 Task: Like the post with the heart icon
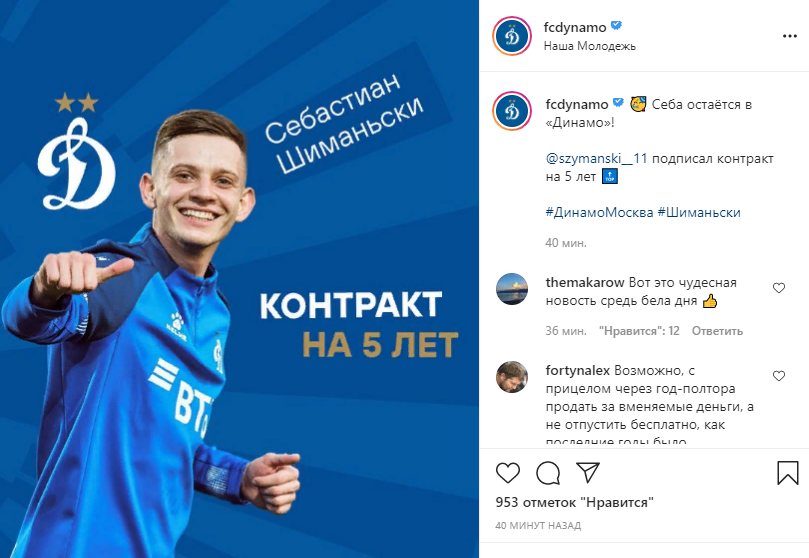pos(508,472)
